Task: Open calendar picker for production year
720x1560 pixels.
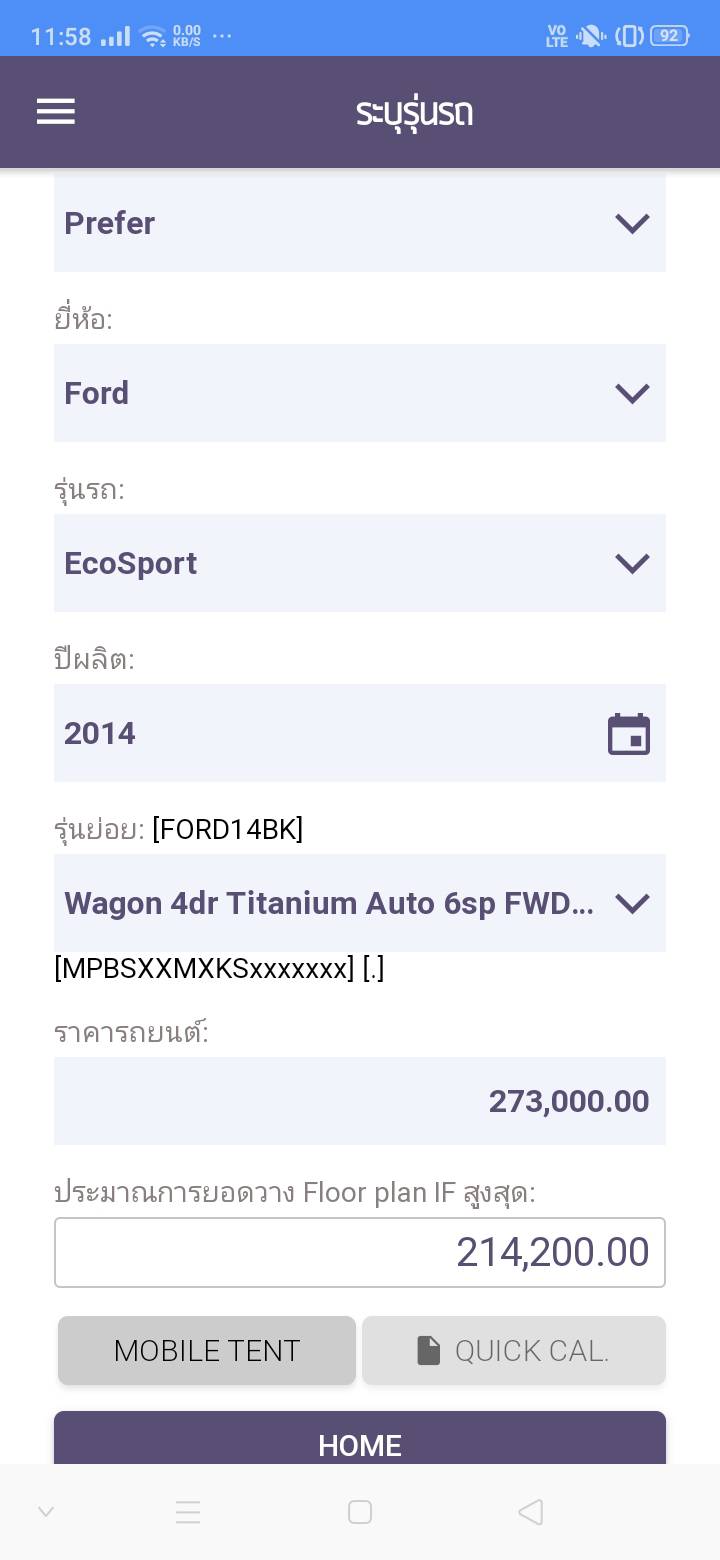Action: (629, 734)
